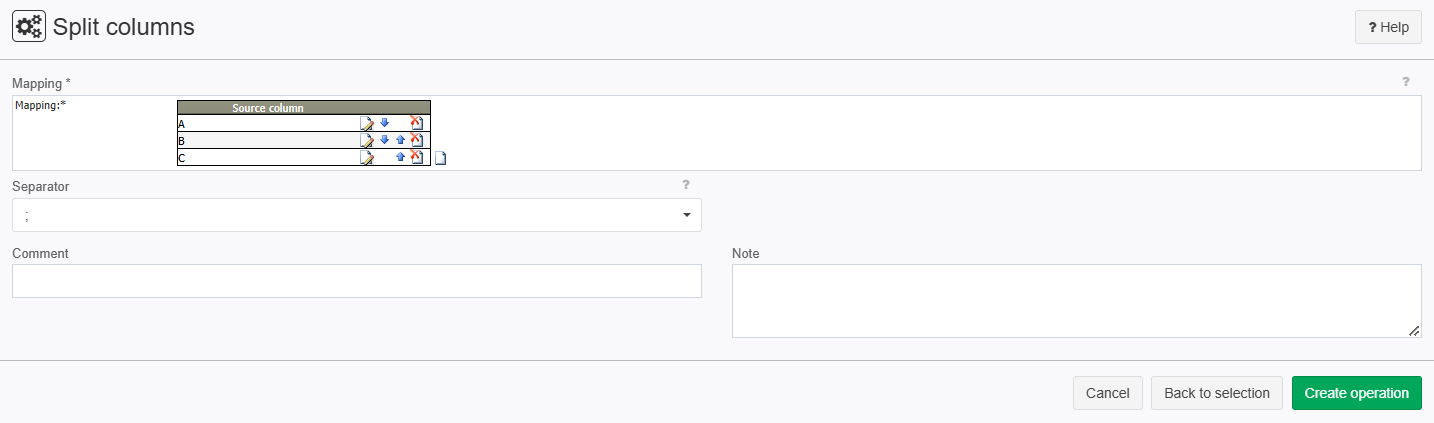Focus the Comment input field
The image size is (1434, 423).
[x=357, y=281]
